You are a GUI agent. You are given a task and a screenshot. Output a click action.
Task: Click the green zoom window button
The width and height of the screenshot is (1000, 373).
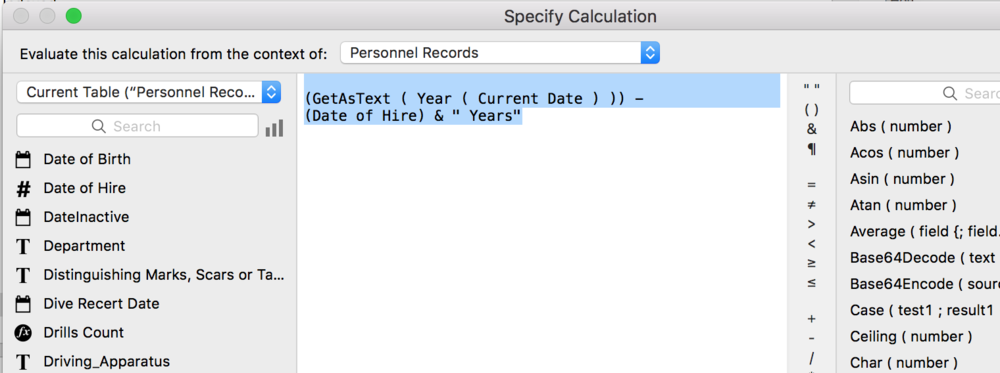[74, 16]
